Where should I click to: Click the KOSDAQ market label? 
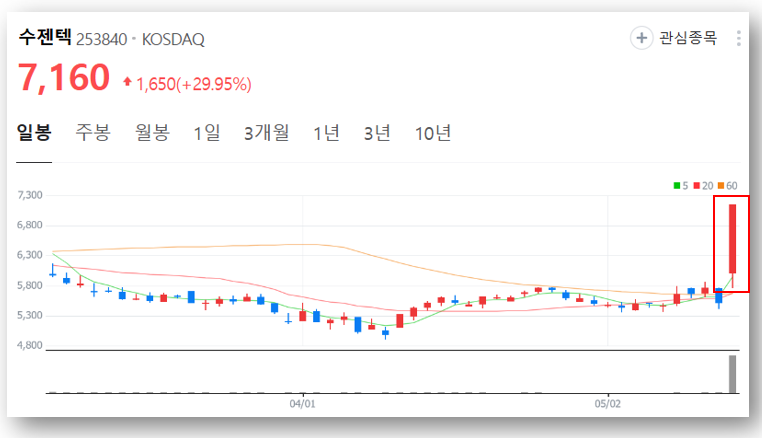[x=173, y=39]
